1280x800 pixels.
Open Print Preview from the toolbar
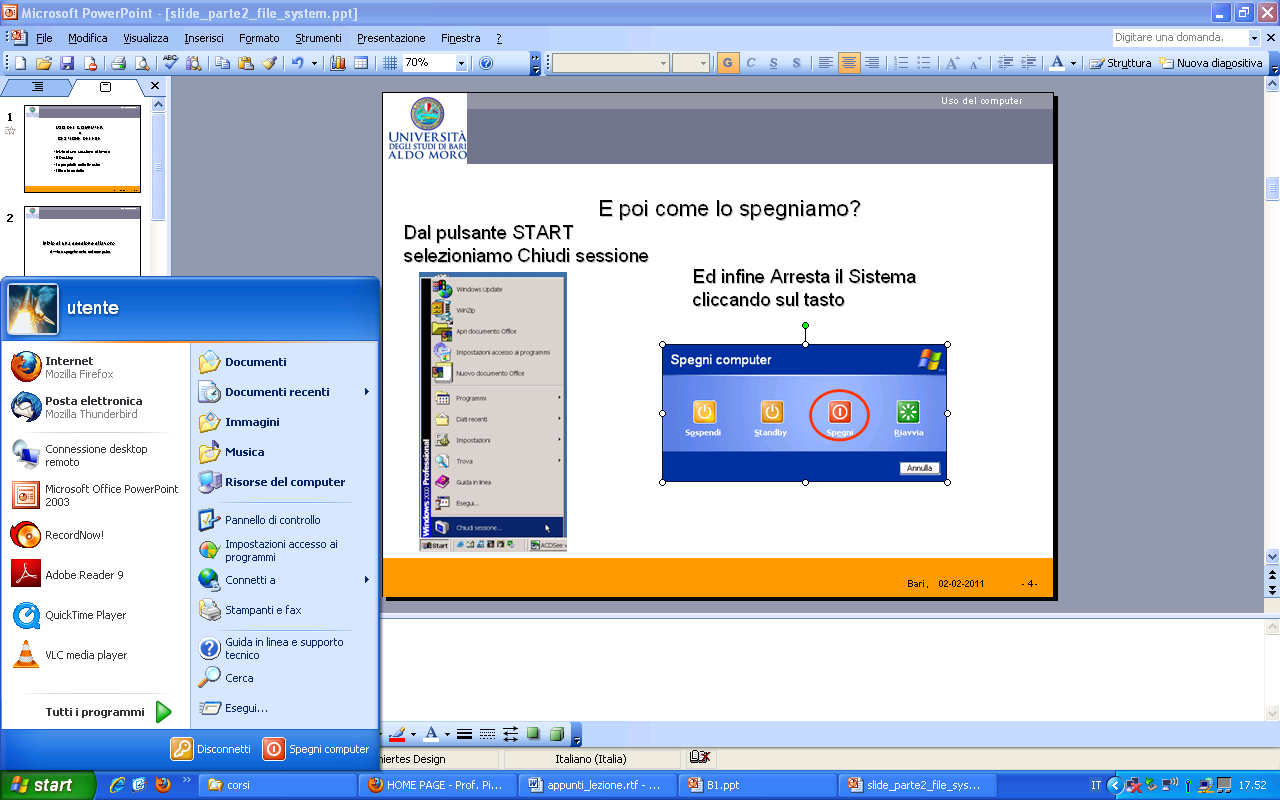tap(142, 63)
